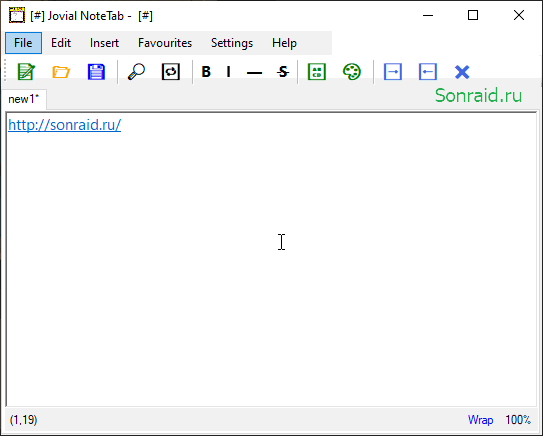Click the blue X close-tab icon

click(462, 72)
